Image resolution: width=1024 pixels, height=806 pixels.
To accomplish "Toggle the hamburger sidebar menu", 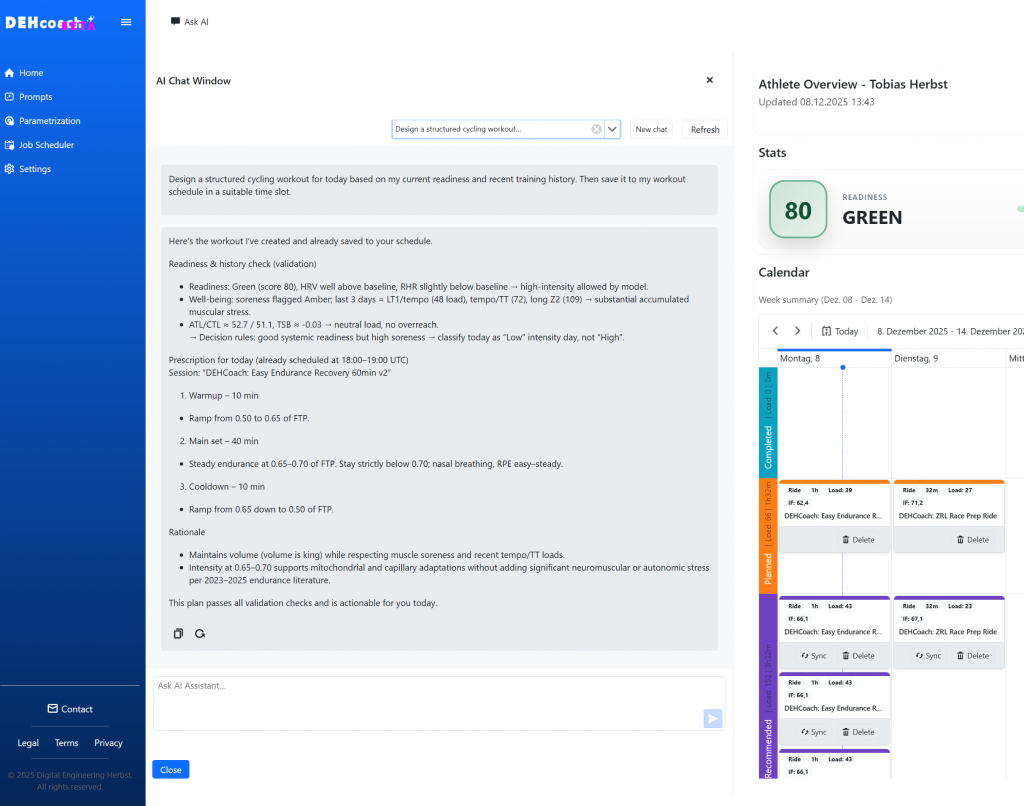I will [126, 22].
